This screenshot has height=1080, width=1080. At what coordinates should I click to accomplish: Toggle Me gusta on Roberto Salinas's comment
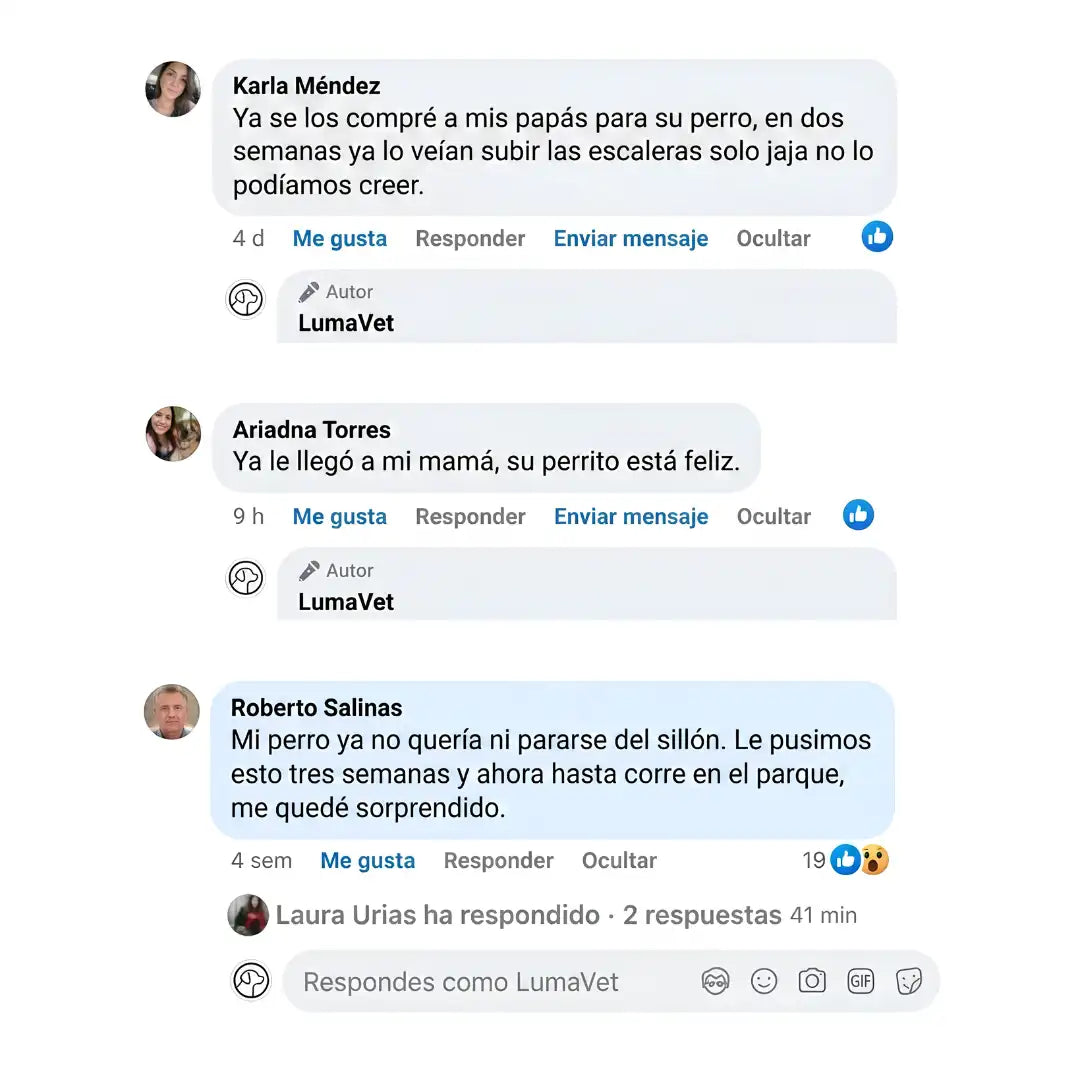click(368, 860)
